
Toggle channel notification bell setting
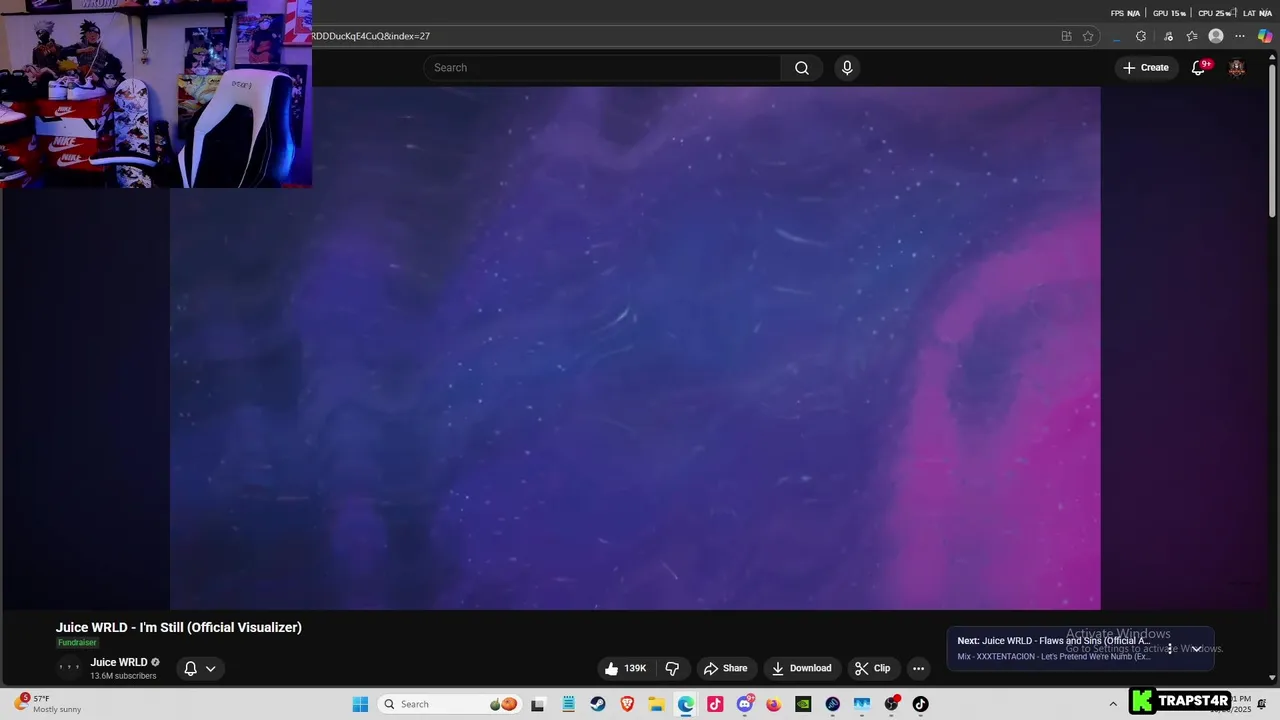point(190,668)
